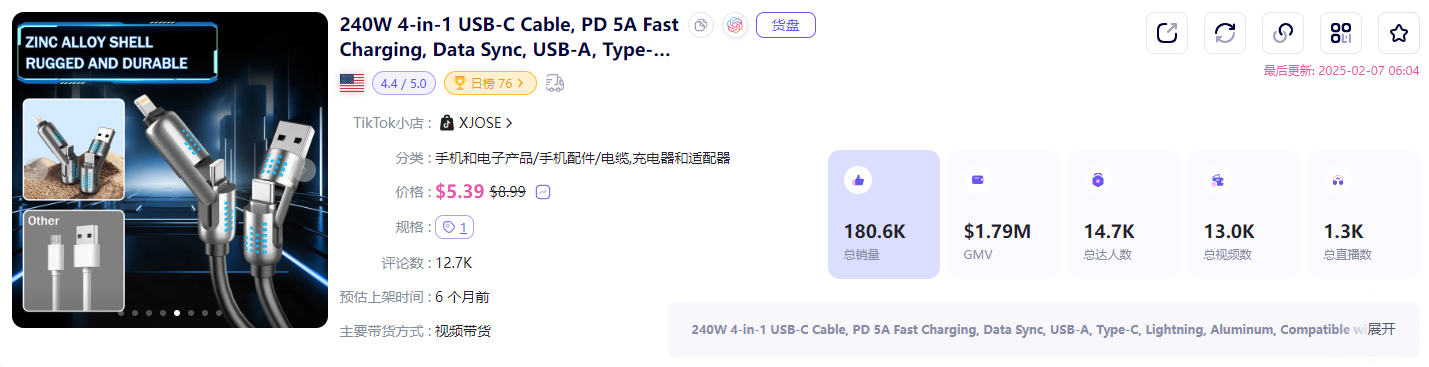Image resolution: width=1429 pixels, height=367 pixels.
Task: Open the share/export icon button
Action: [x=1167, y=33]
